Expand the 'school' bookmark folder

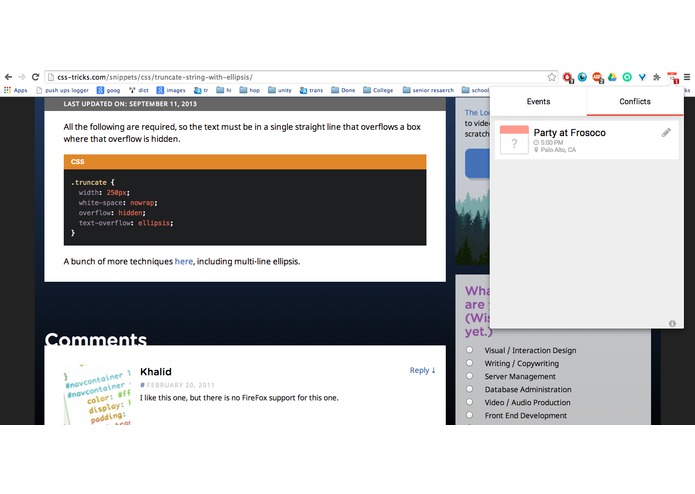click(475, 90)
